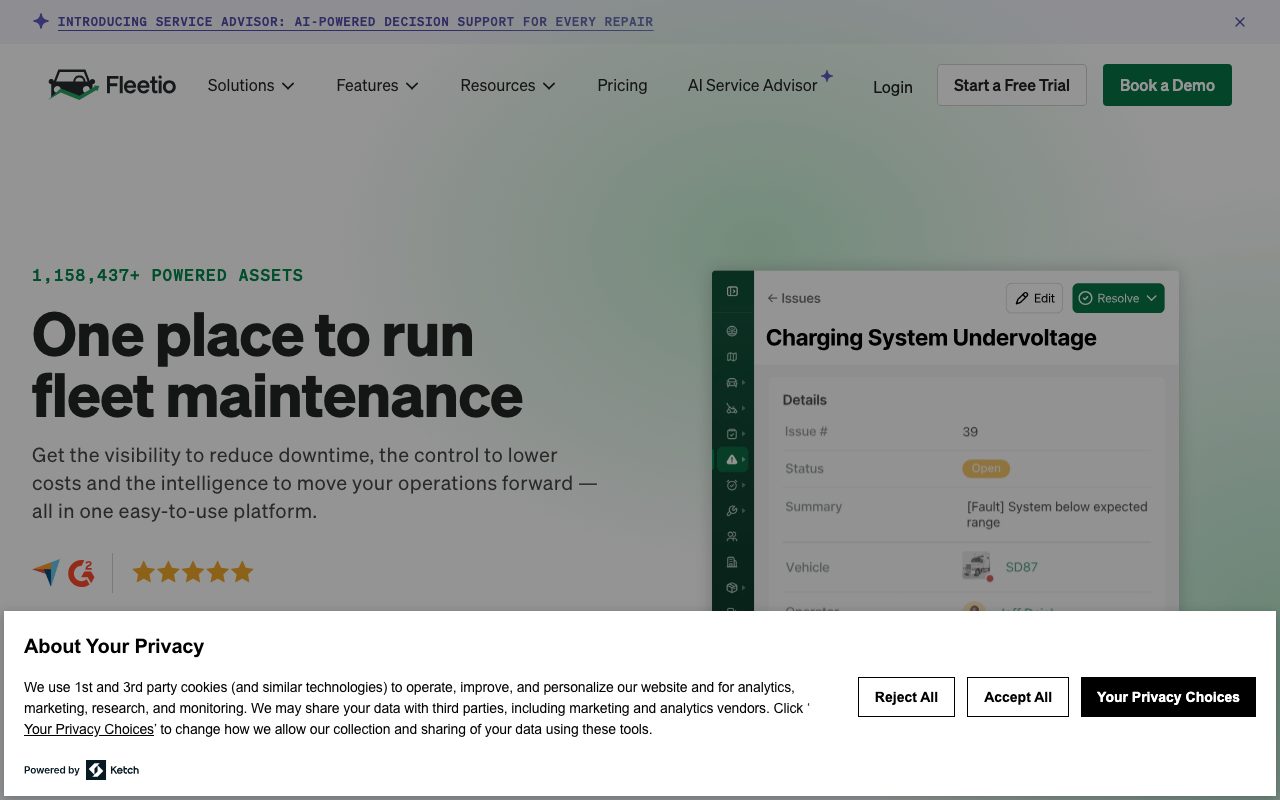
Task: Click Reject All cookies button
Action: pyautogui.click(x=906, y=697)
